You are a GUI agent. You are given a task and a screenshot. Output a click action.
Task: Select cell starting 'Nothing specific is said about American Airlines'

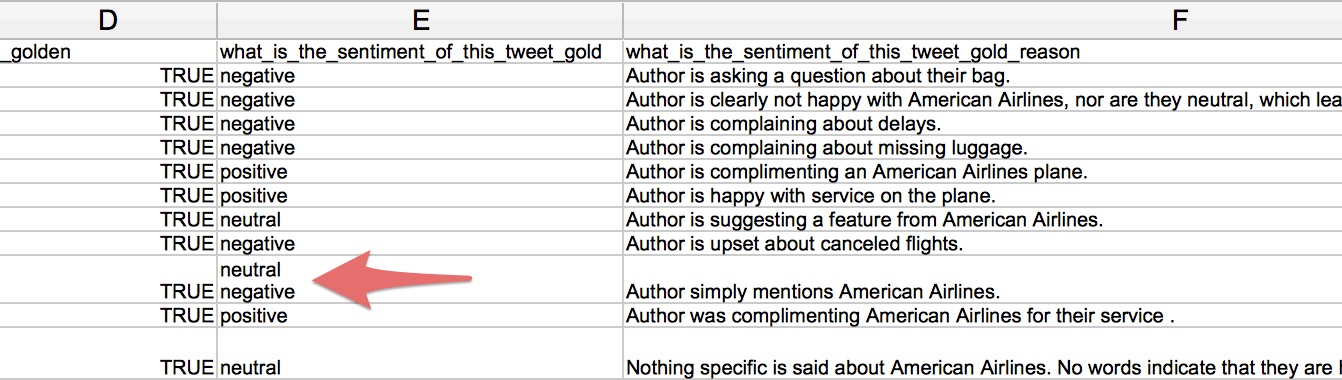[x=982, y=354]
